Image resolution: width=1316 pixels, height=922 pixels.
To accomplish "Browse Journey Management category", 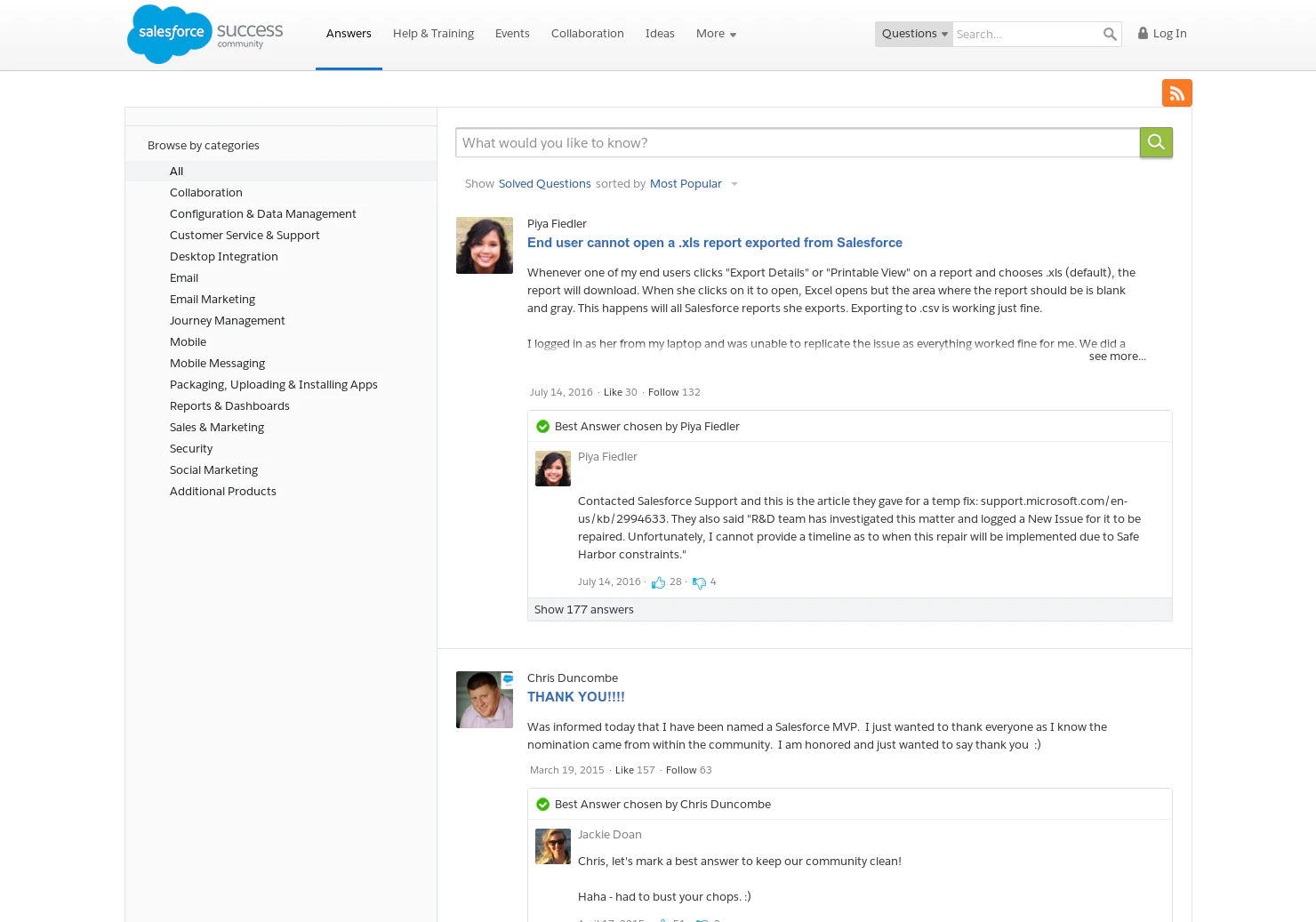I will pyautogui.click(x=228, y=321).
